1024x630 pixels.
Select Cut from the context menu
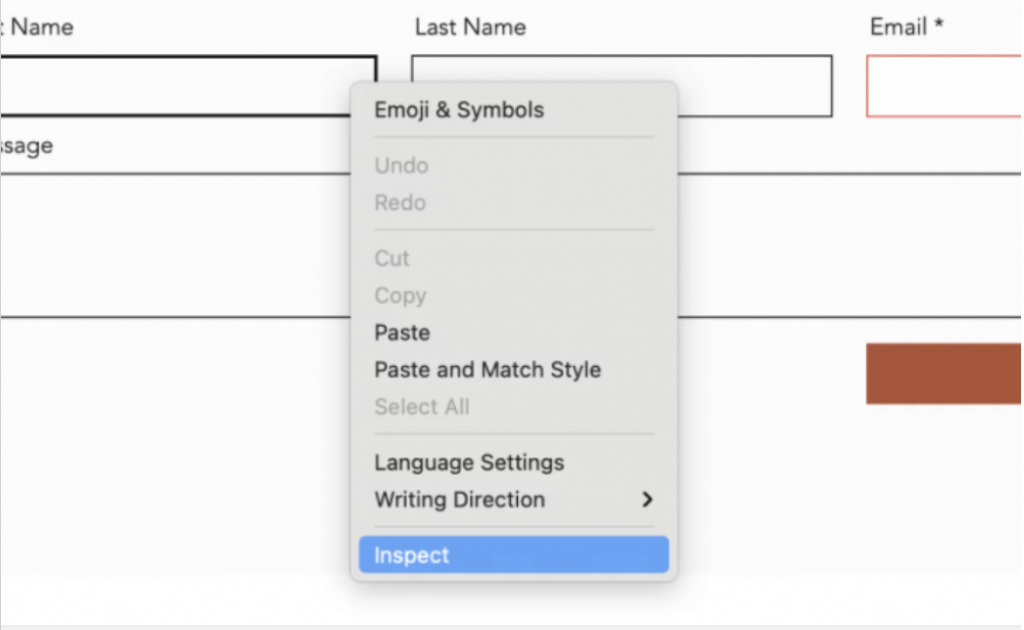(x=391, y=258)
